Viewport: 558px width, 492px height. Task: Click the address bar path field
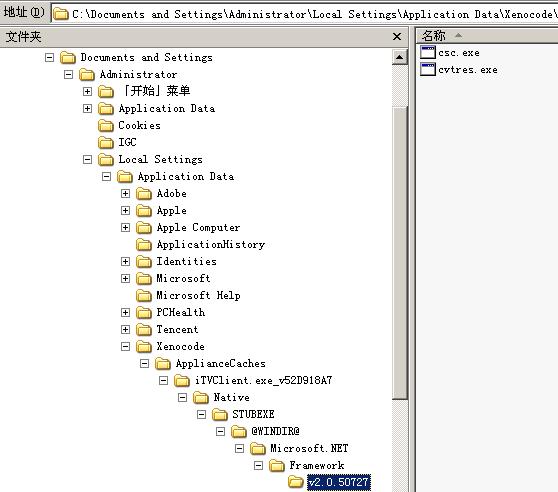point(305,14)
